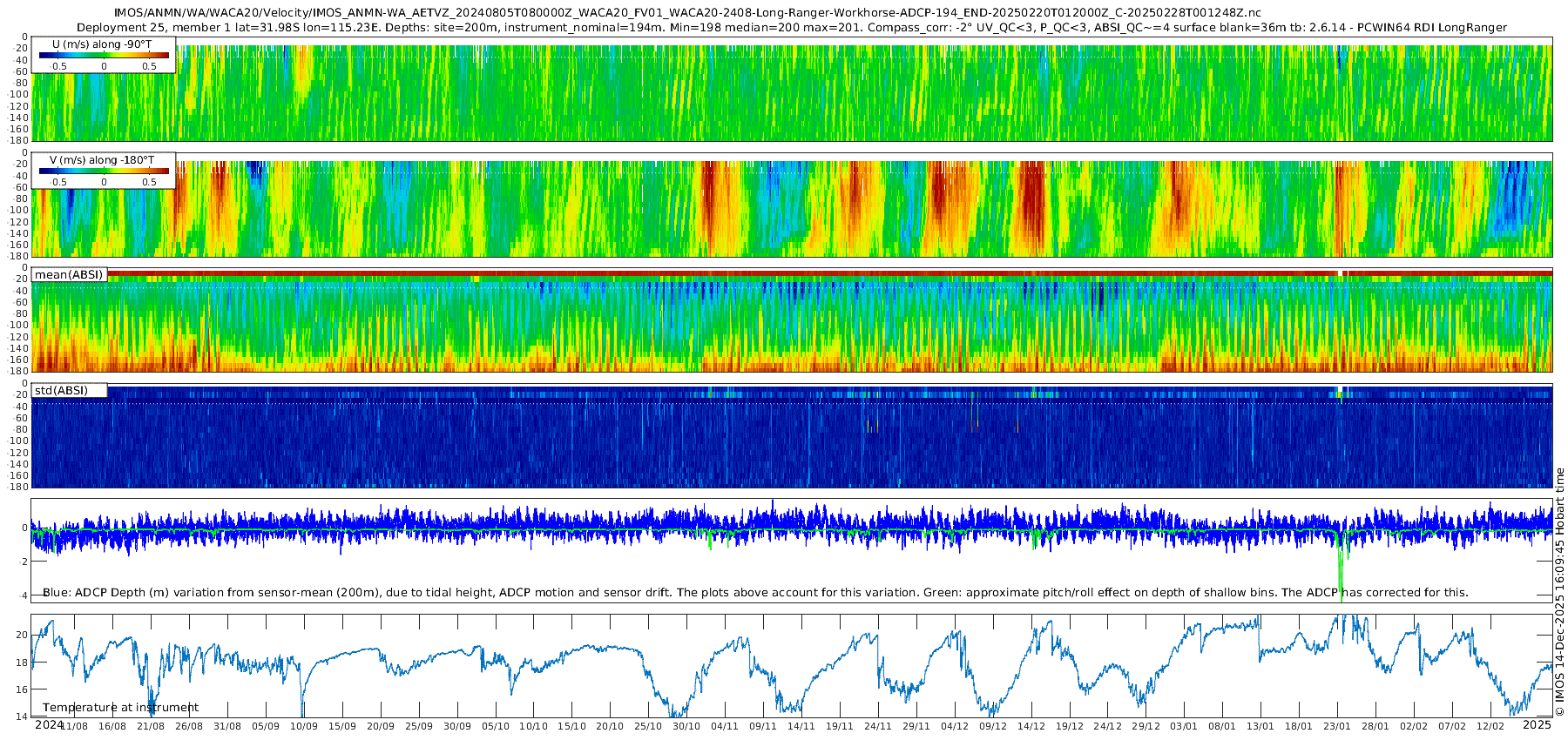
Task: Click the NetCDF file path title
Action: click(687, 13)
